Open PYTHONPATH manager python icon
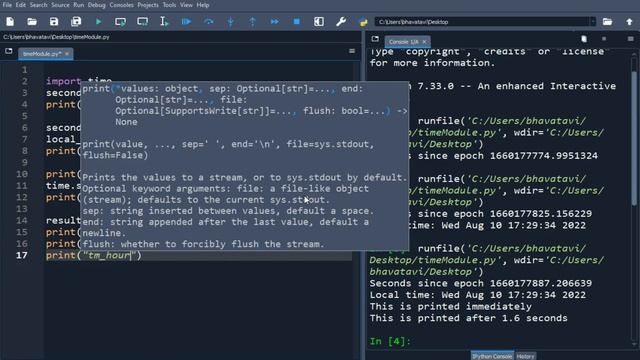 click(363, 22)
